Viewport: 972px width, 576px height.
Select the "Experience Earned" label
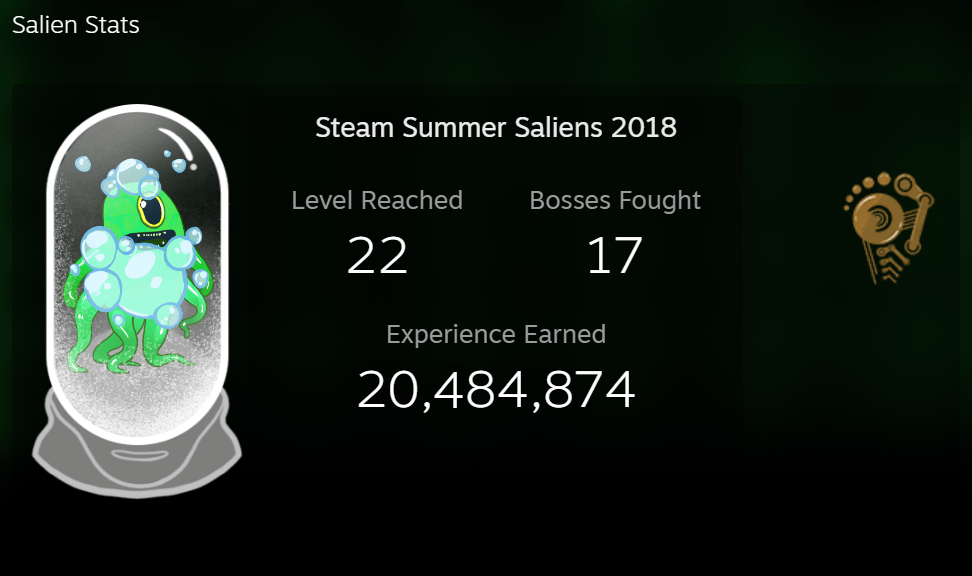496,334
